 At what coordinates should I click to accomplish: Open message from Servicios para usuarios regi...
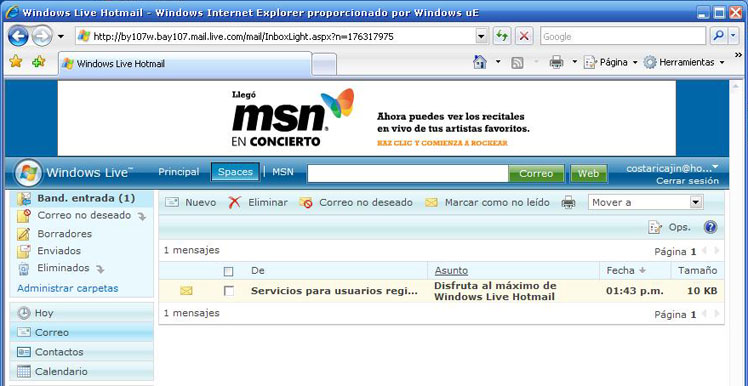334,291
